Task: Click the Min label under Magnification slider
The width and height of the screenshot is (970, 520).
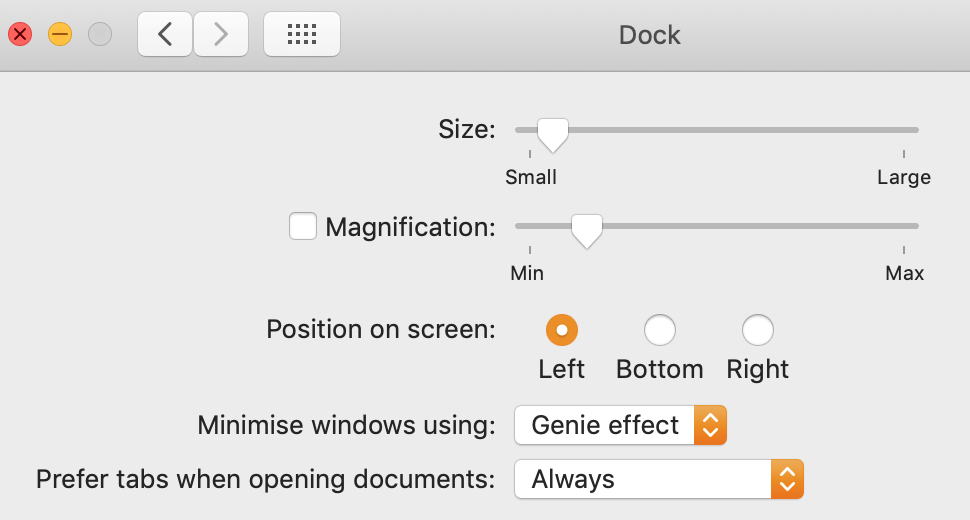Action: (527, 273)
